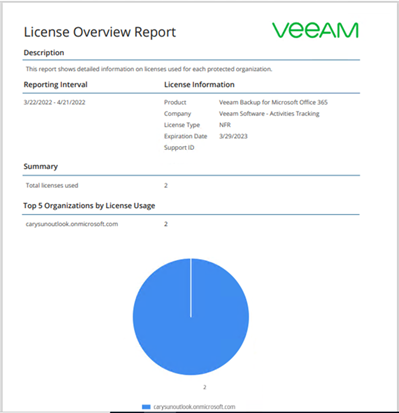Click the Veeam Software - Activities Tracking company value

(x=269, y=114)
